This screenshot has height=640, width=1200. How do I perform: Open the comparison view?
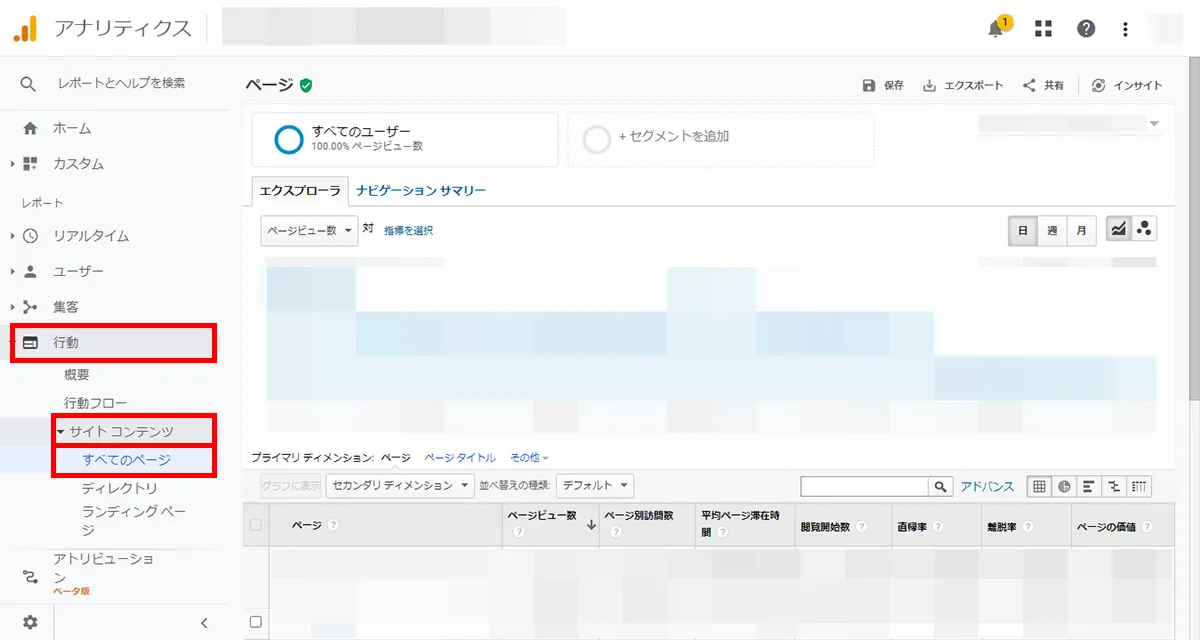point(1112,486)
